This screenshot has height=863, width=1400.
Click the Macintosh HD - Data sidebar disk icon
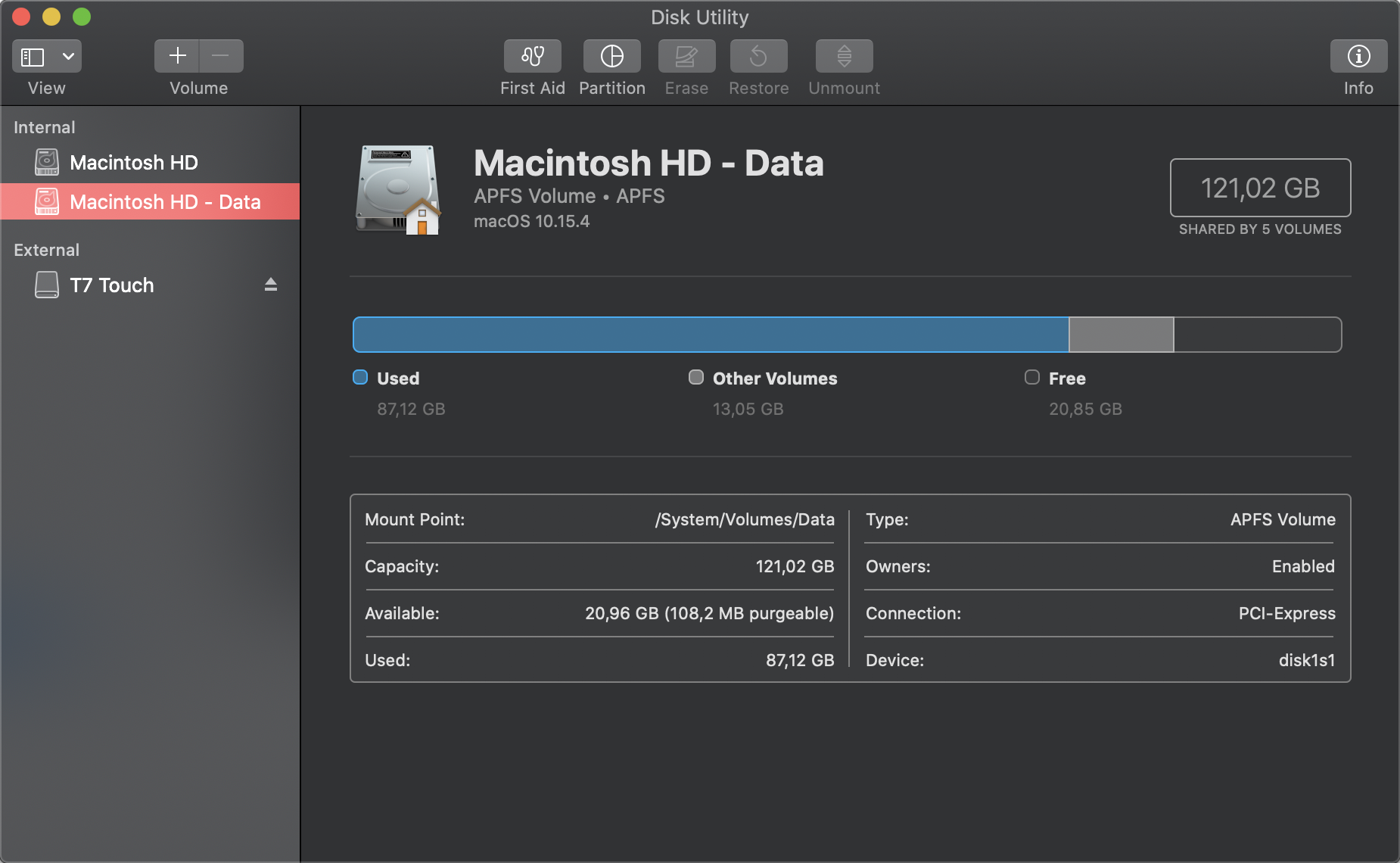47,201
